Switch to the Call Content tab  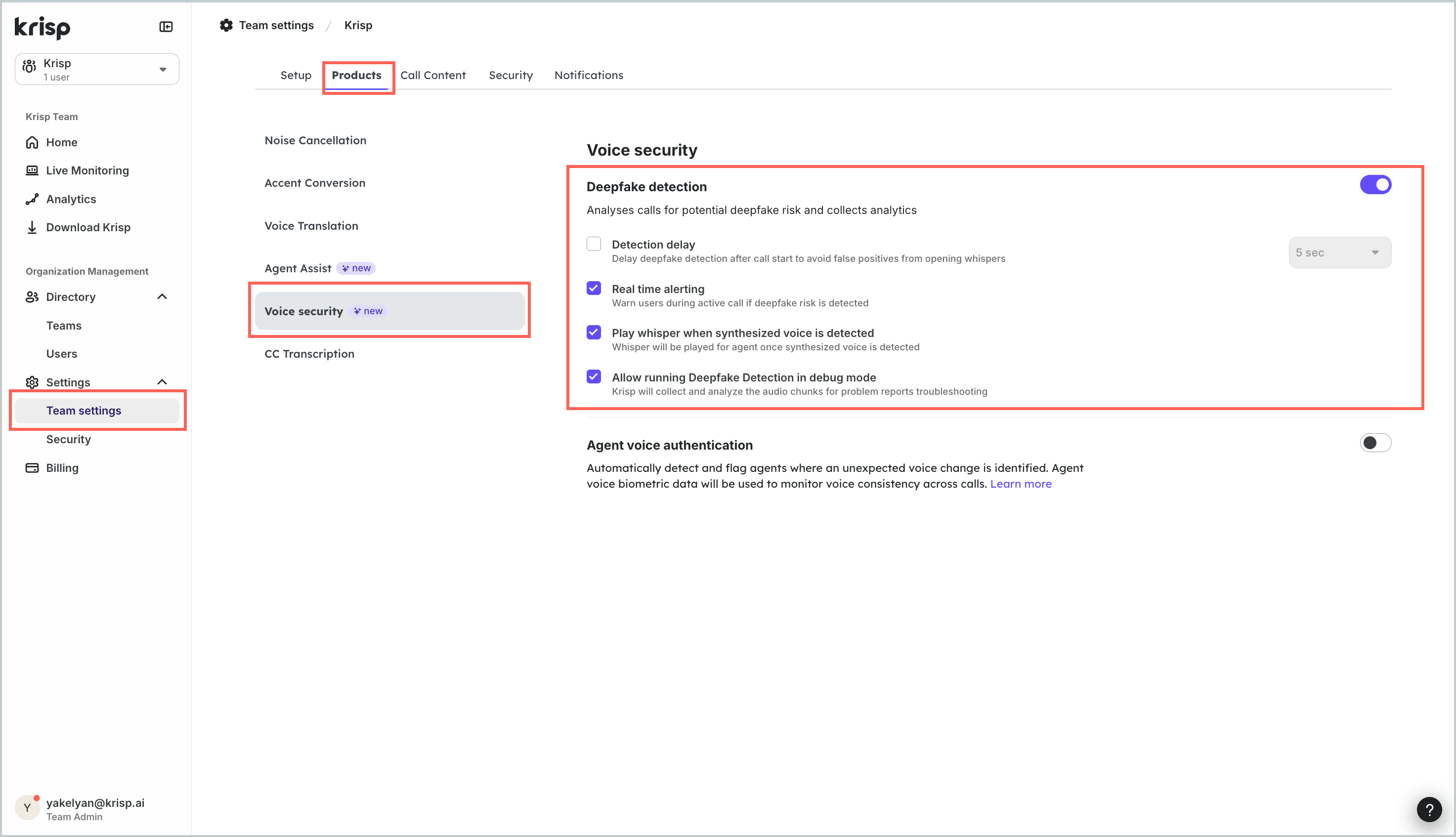[433, 75]
